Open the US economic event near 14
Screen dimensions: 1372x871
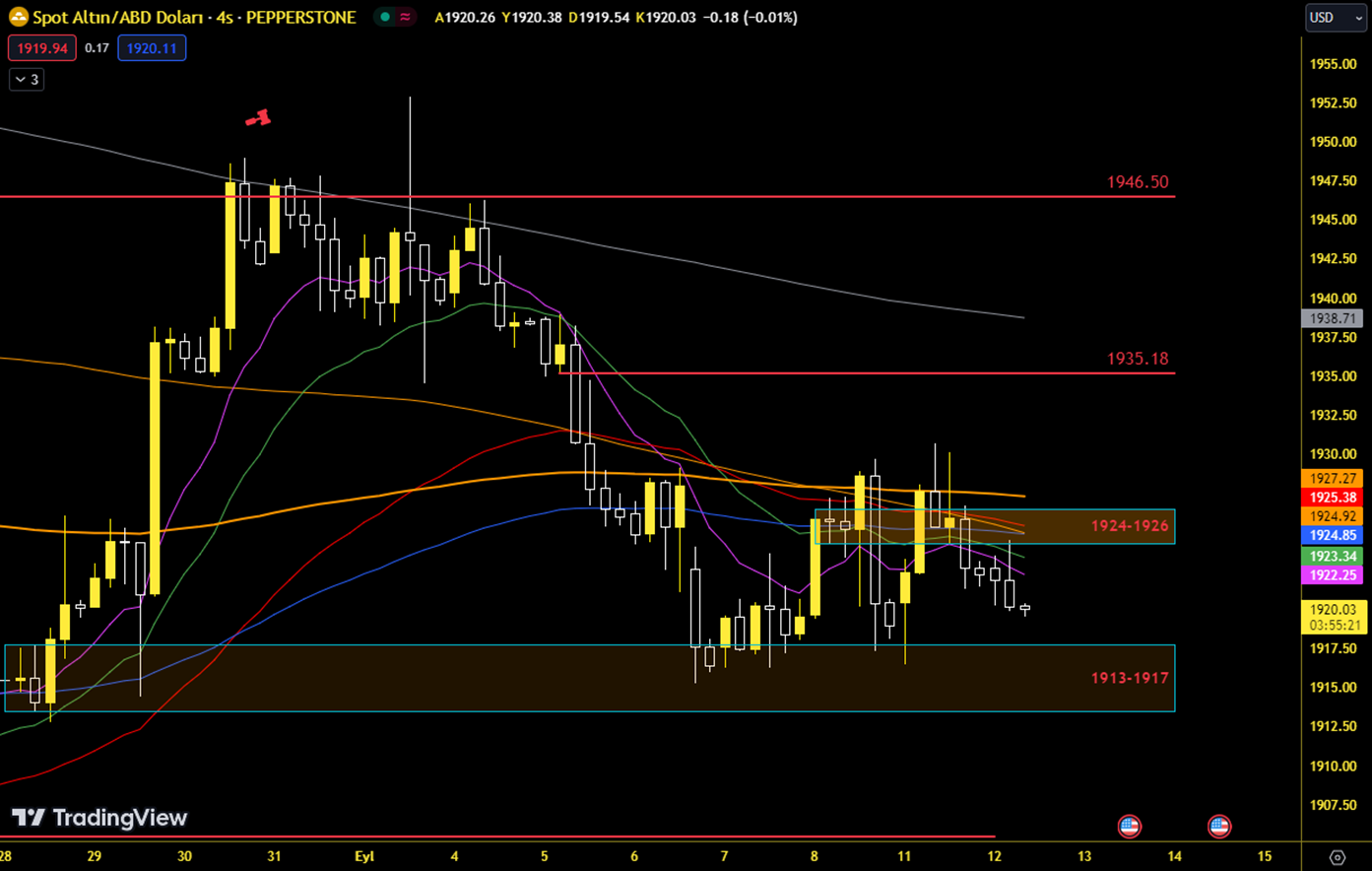tap(1219, 826)
